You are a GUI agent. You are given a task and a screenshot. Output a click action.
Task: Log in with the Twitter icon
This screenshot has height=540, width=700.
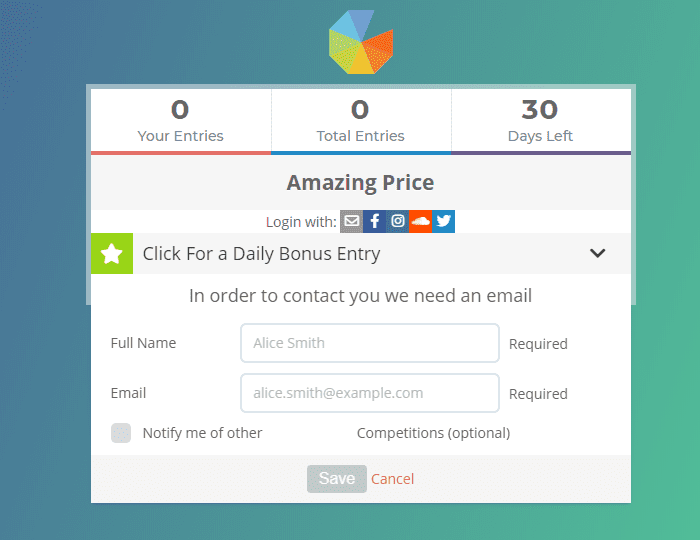pos(444,221)
